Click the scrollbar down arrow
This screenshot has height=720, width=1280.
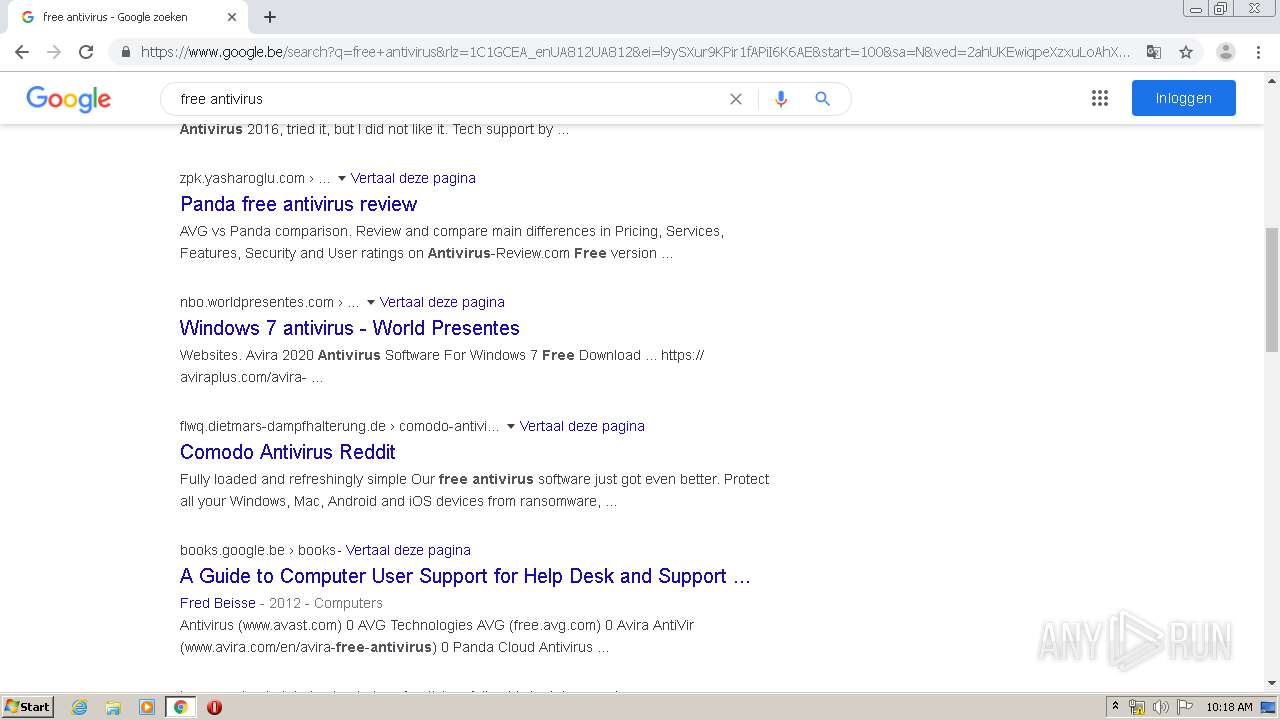[x=1272, y=683]
